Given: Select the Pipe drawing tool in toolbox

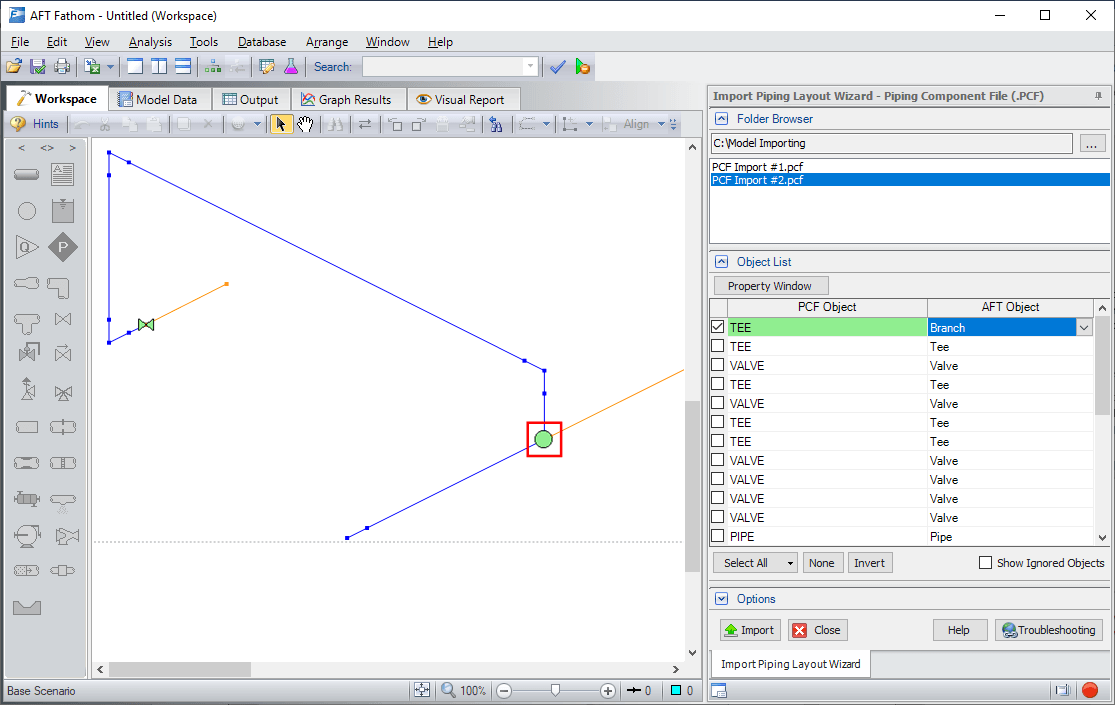Looking at the screenshot, I should click(x=27, y=174).
